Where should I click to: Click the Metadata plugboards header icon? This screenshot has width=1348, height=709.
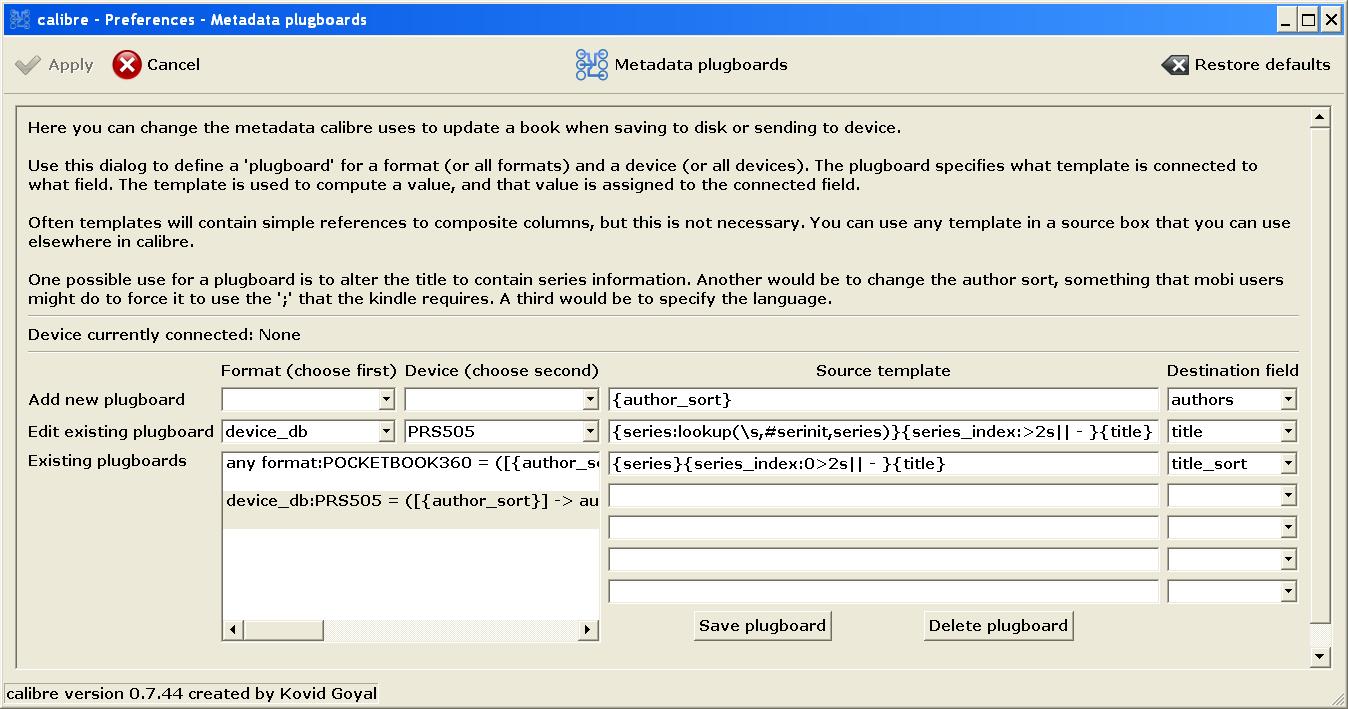tap(592, 65)
